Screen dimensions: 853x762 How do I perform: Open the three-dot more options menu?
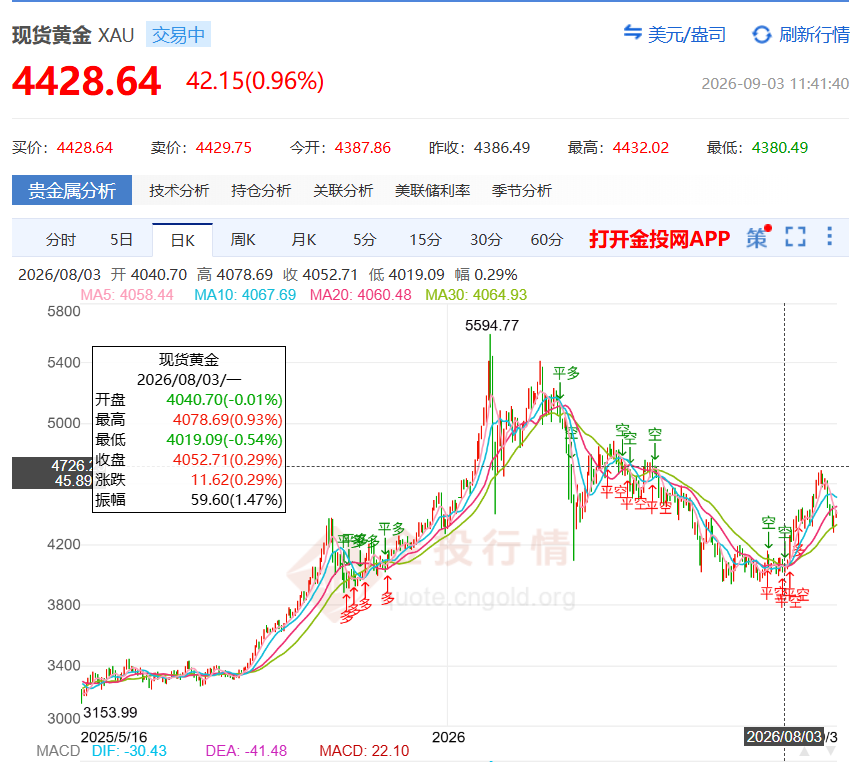(x=830, y=236)
